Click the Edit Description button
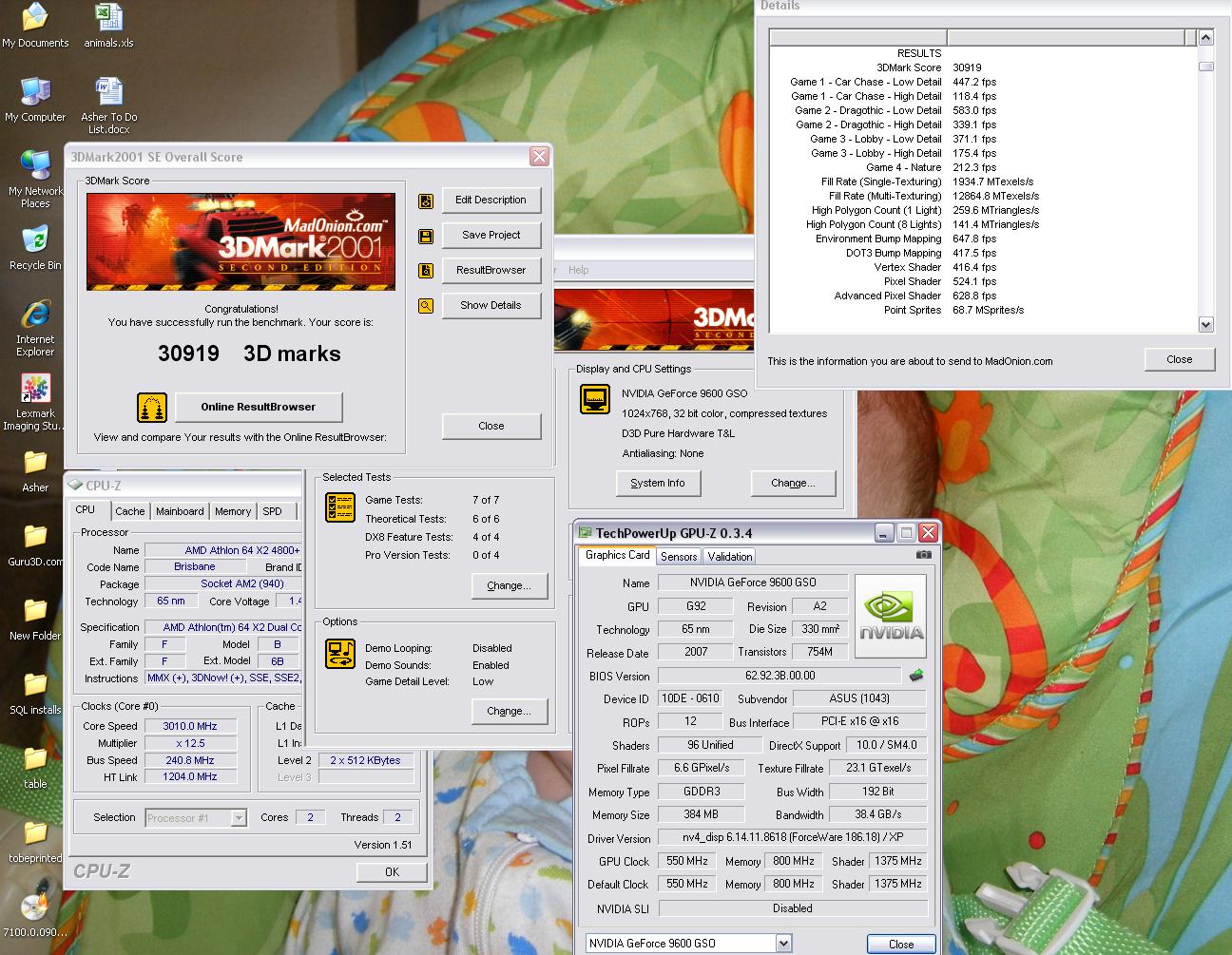Viewport: 1232px width, 955px height. tap(491, 201)
